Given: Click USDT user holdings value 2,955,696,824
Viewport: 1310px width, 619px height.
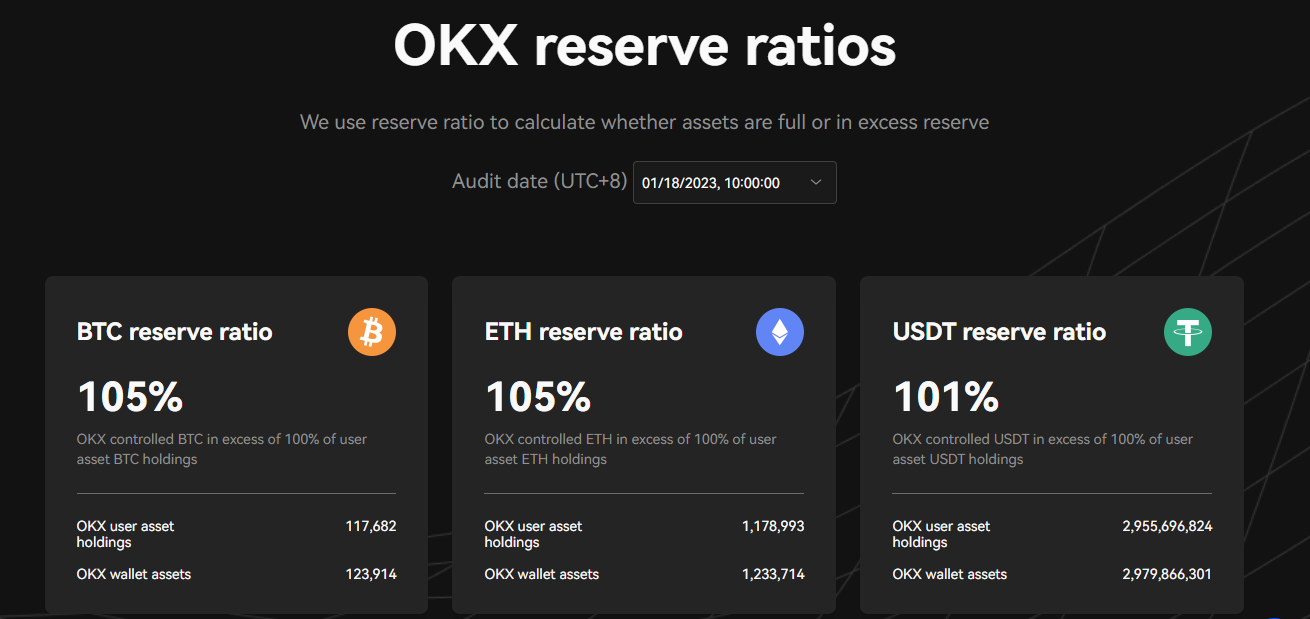Looking at the screenshot, I should tap(1167, 526).
